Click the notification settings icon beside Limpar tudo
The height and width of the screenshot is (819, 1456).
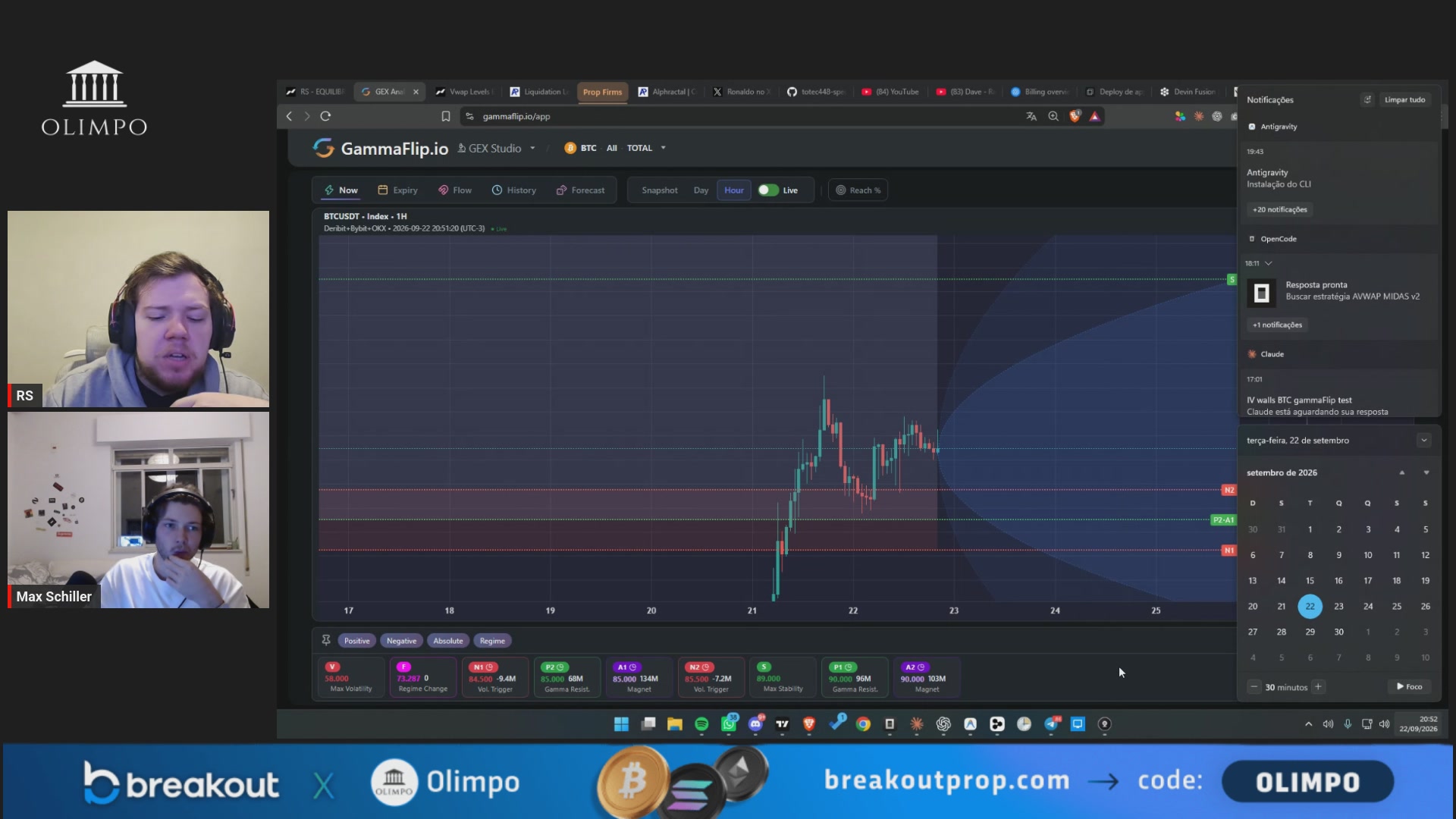point(1367,99)
